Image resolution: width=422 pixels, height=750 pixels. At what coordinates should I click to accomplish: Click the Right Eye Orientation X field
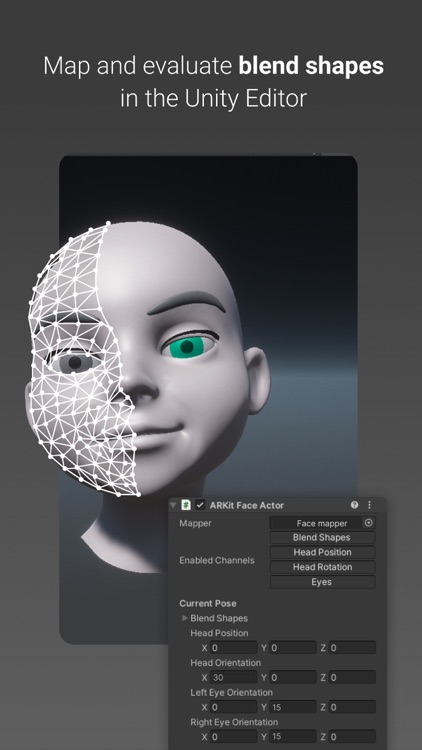pos(234,737)
